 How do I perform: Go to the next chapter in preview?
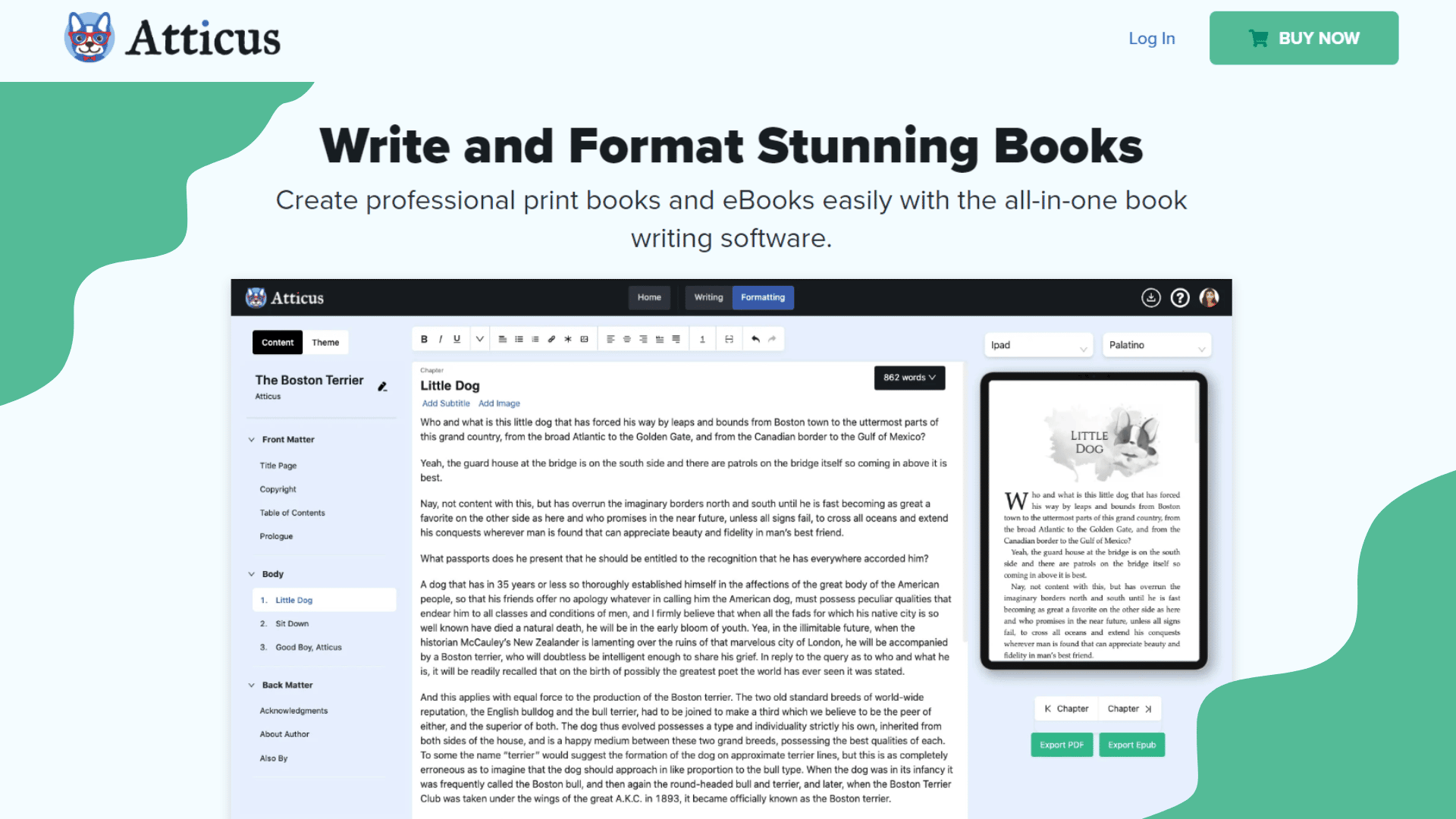1129,708
